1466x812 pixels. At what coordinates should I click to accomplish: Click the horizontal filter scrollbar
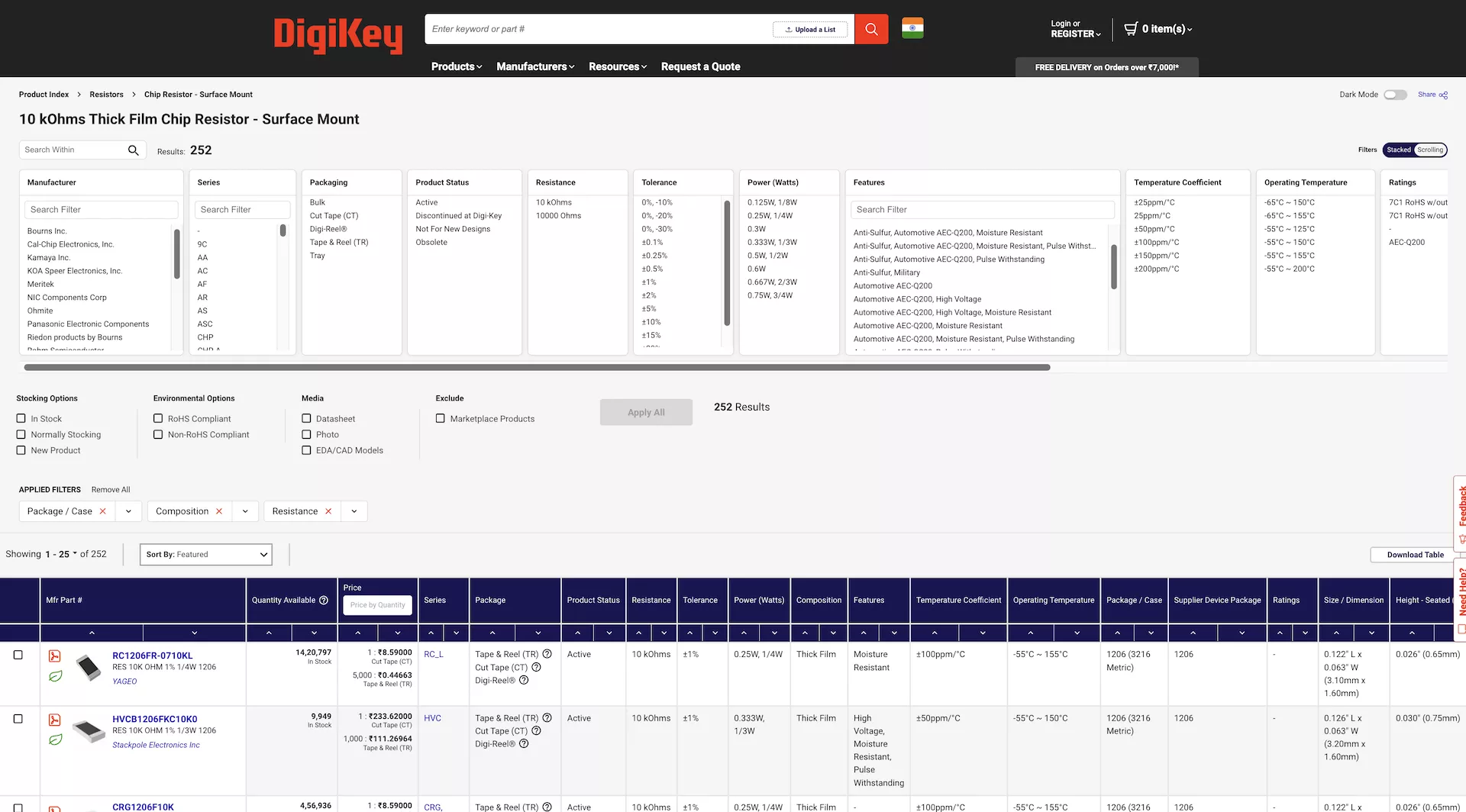tap(537, 368)
